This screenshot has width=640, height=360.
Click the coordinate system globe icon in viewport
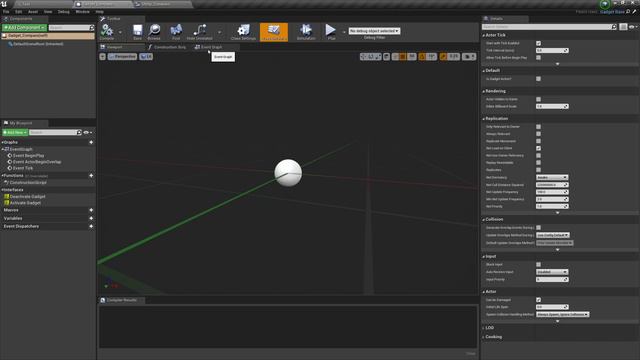tap(386, 57)
